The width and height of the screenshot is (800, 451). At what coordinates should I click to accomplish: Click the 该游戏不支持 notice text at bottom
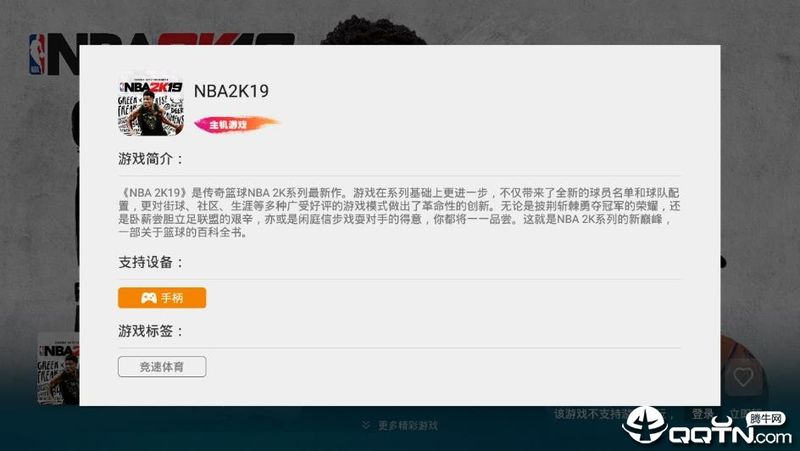pos(587,414)
